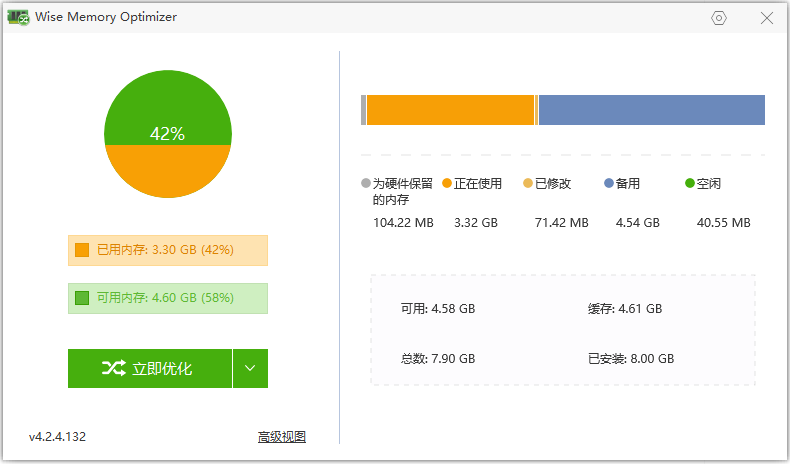The width and height of the screenshot is (790, 464).
Task: Click the 备用 legend label
Action: pyautogui.click(x=628, y=184)
